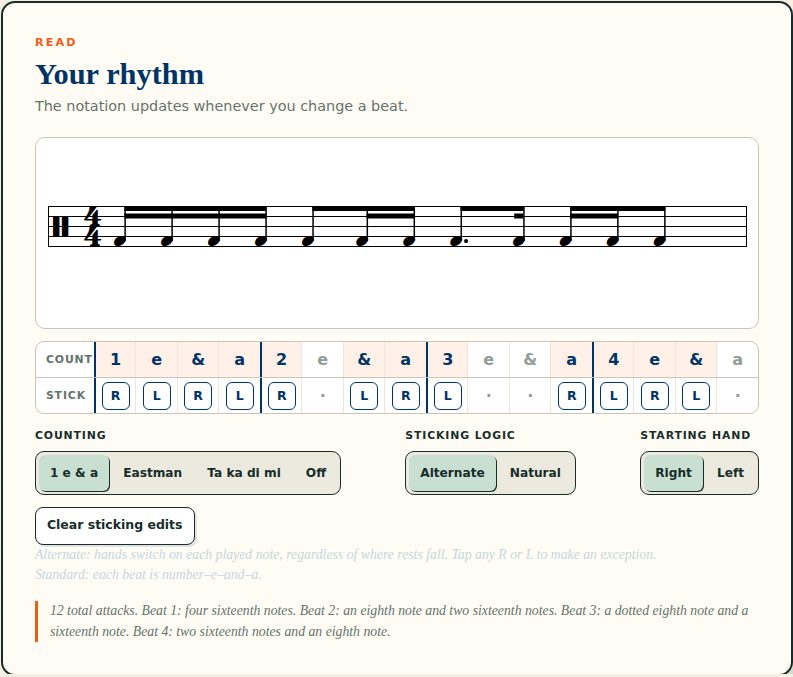Tap the L sticking under count 3
Image resolution: width=793 pixels, height=677 pixels.
(x=448, y=396)
